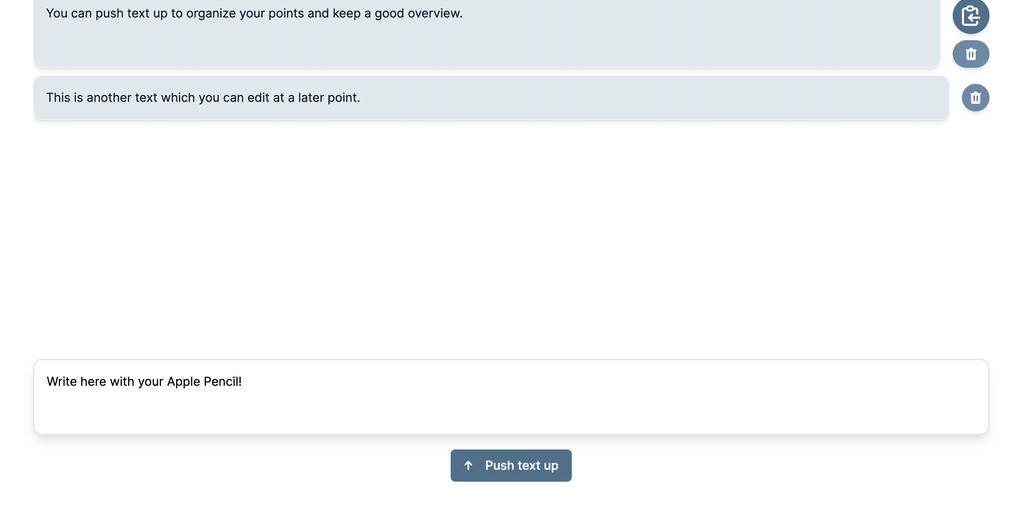Delete the 'This is another text' note
The image size is (1024, 512).
pos(975,98)
